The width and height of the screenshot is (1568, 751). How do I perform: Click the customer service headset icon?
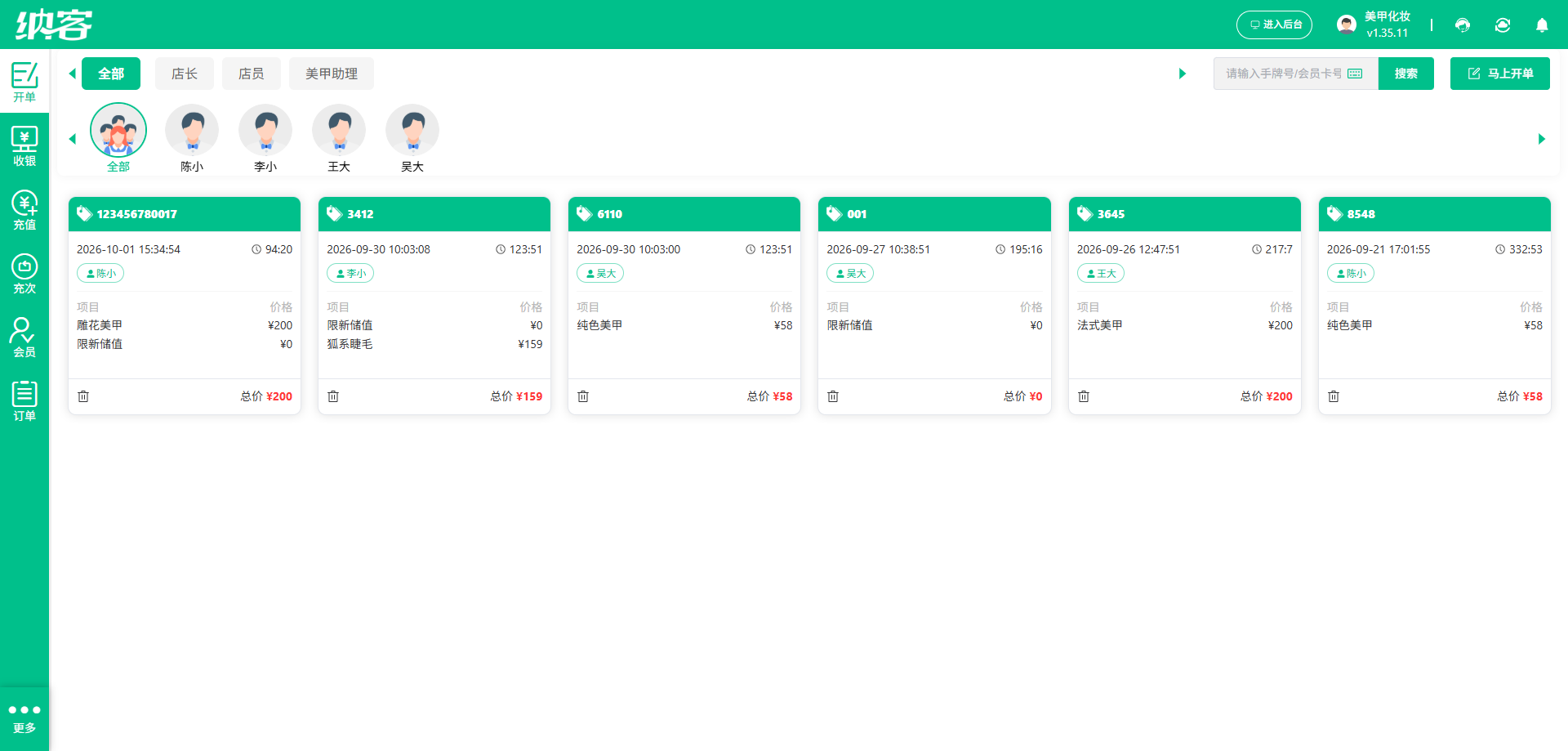1463,25
